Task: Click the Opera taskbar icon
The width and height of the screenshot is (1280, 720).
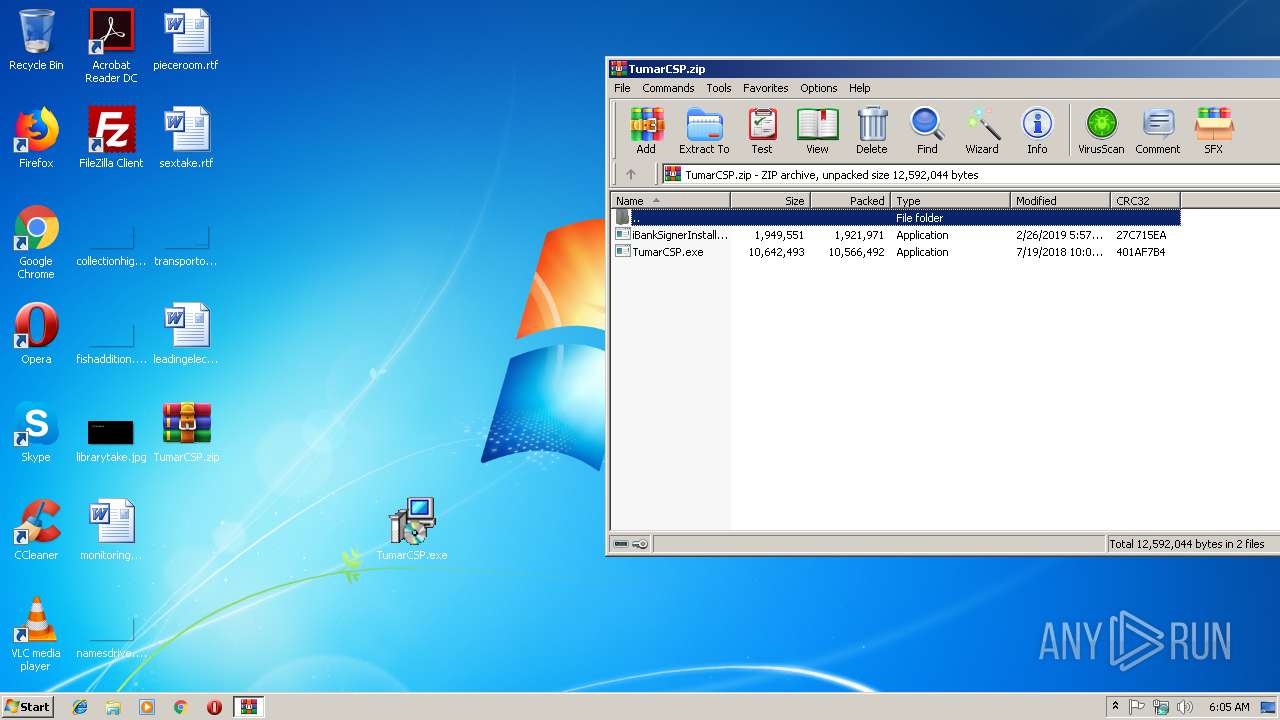Action: coord(214,707)
